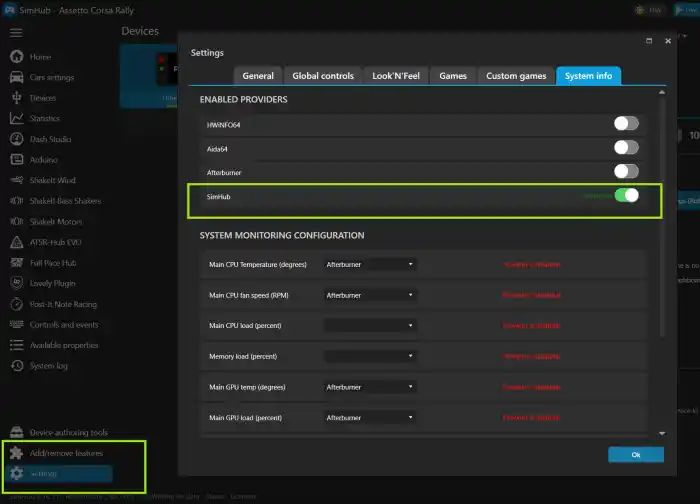Switch to the Global controls tab
This screenshot has width=700, height=504.
pyautogui.click(x=323, y=76)
